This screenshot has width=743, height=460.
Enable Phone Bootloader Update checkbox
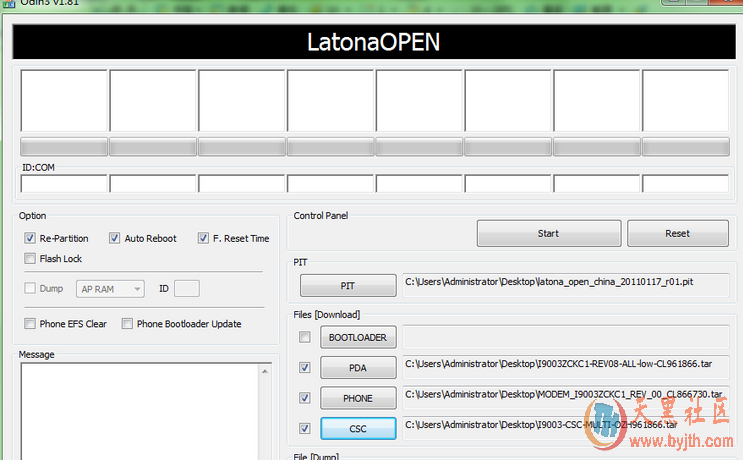pos(127,324)
